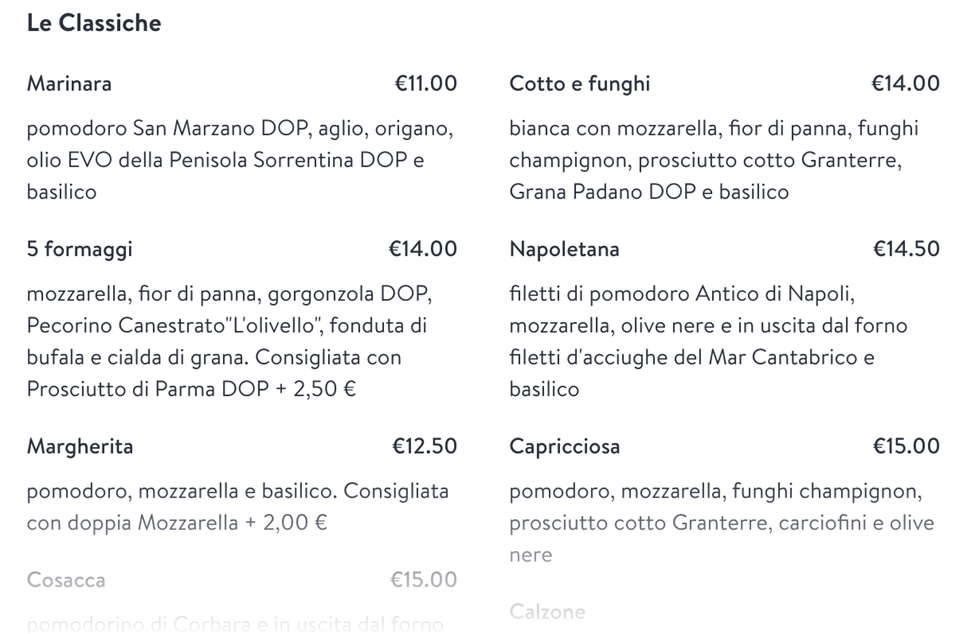The height and width of the screenshot is (634, 975).
Task: Open the Napoletana pizza entry
Action: click(564, 249)
